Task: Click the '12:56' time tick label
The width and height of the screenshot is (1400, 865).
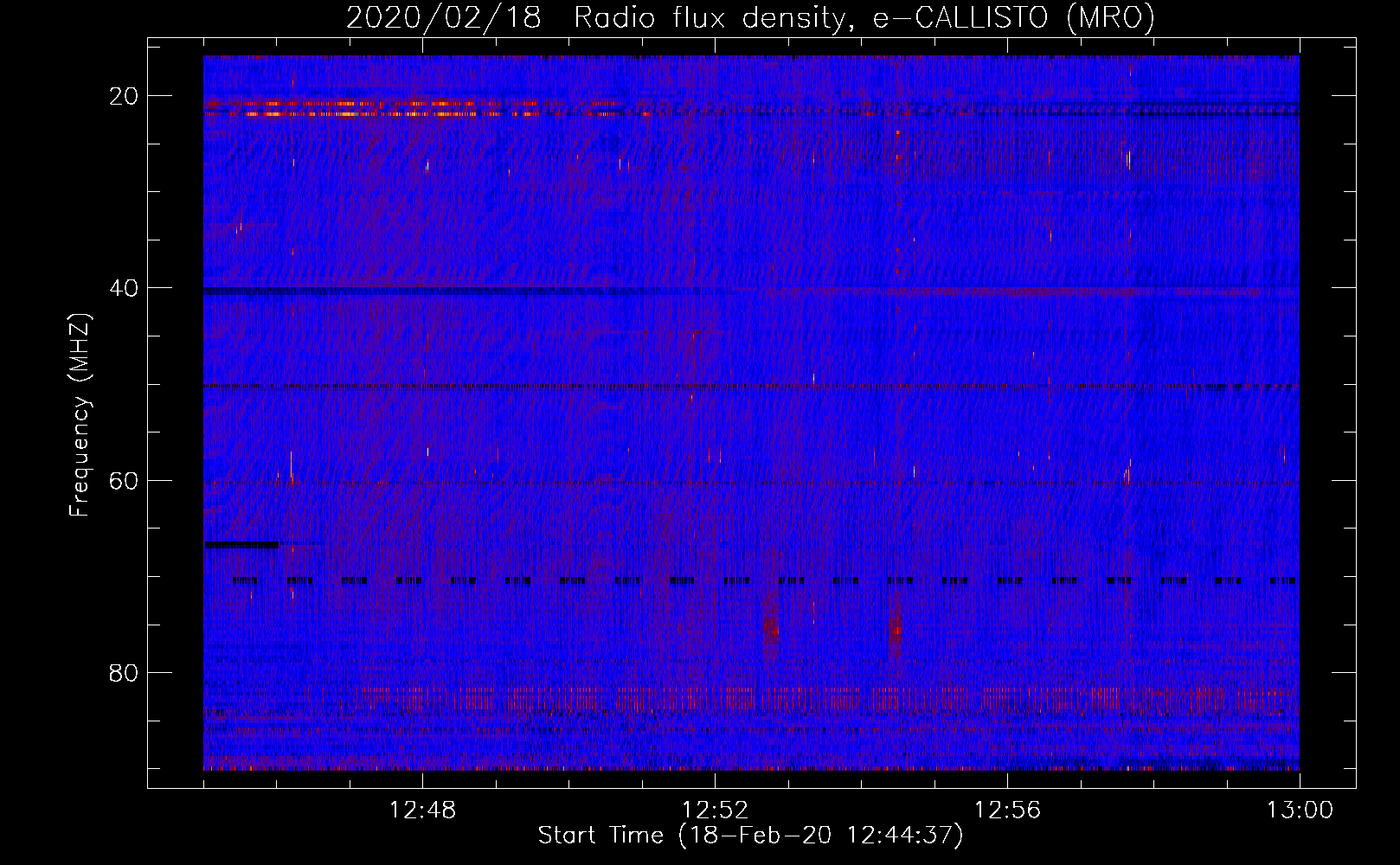Action: 1007,811
